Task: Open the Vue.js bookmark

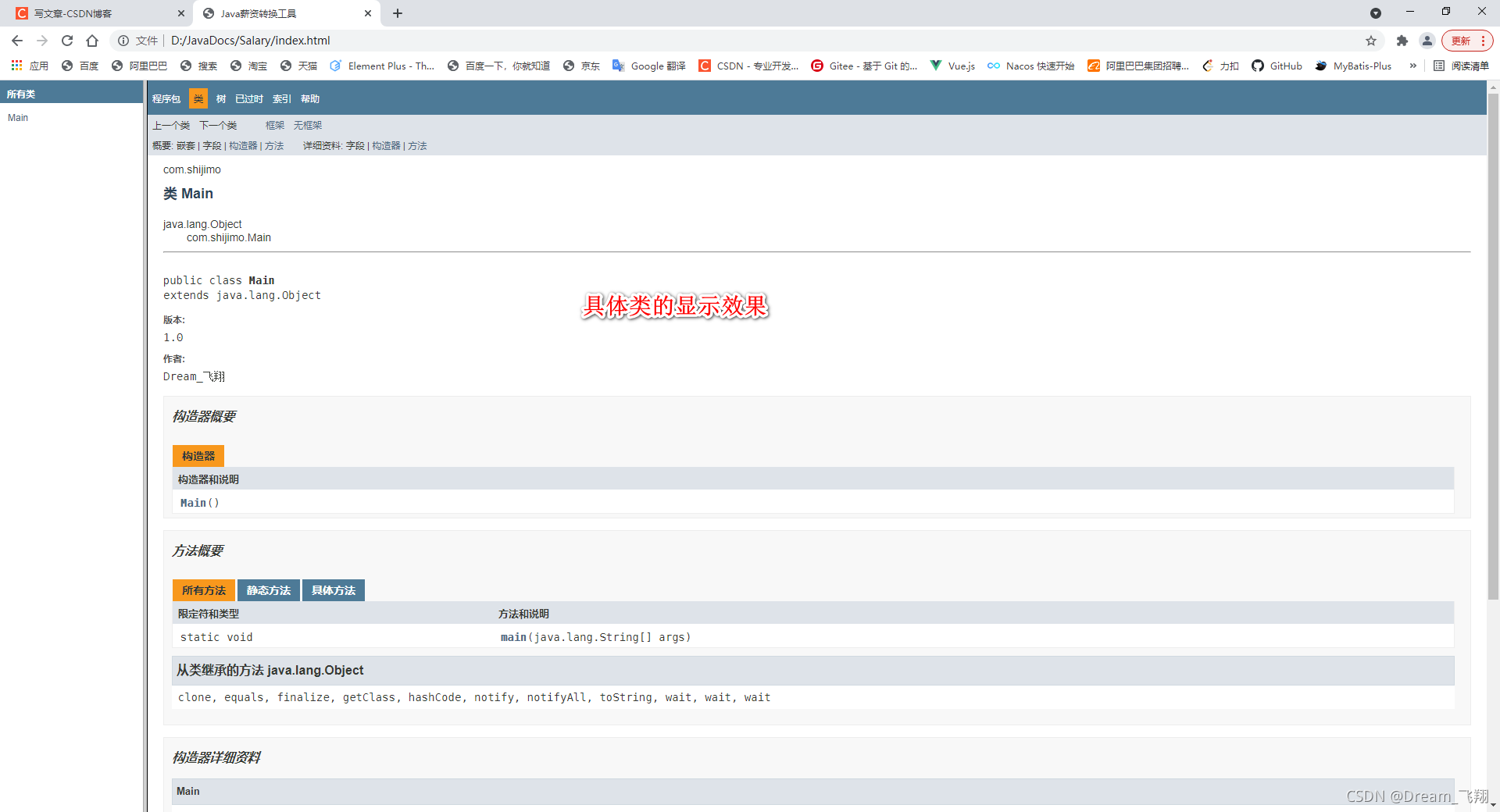Action: click(x=952, y=66)
